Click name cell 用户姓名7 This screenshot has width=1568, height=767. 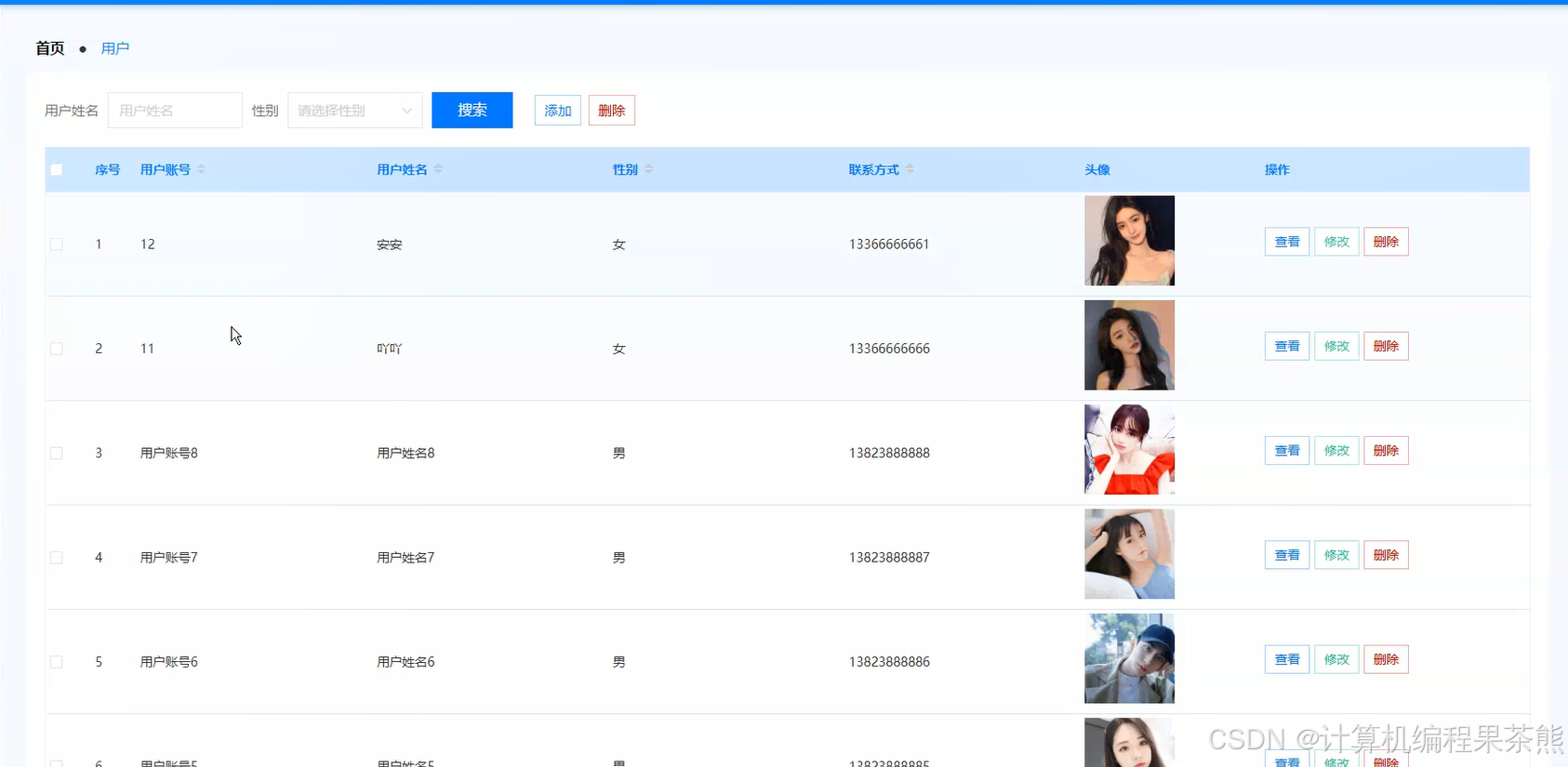tap(405, 558)
